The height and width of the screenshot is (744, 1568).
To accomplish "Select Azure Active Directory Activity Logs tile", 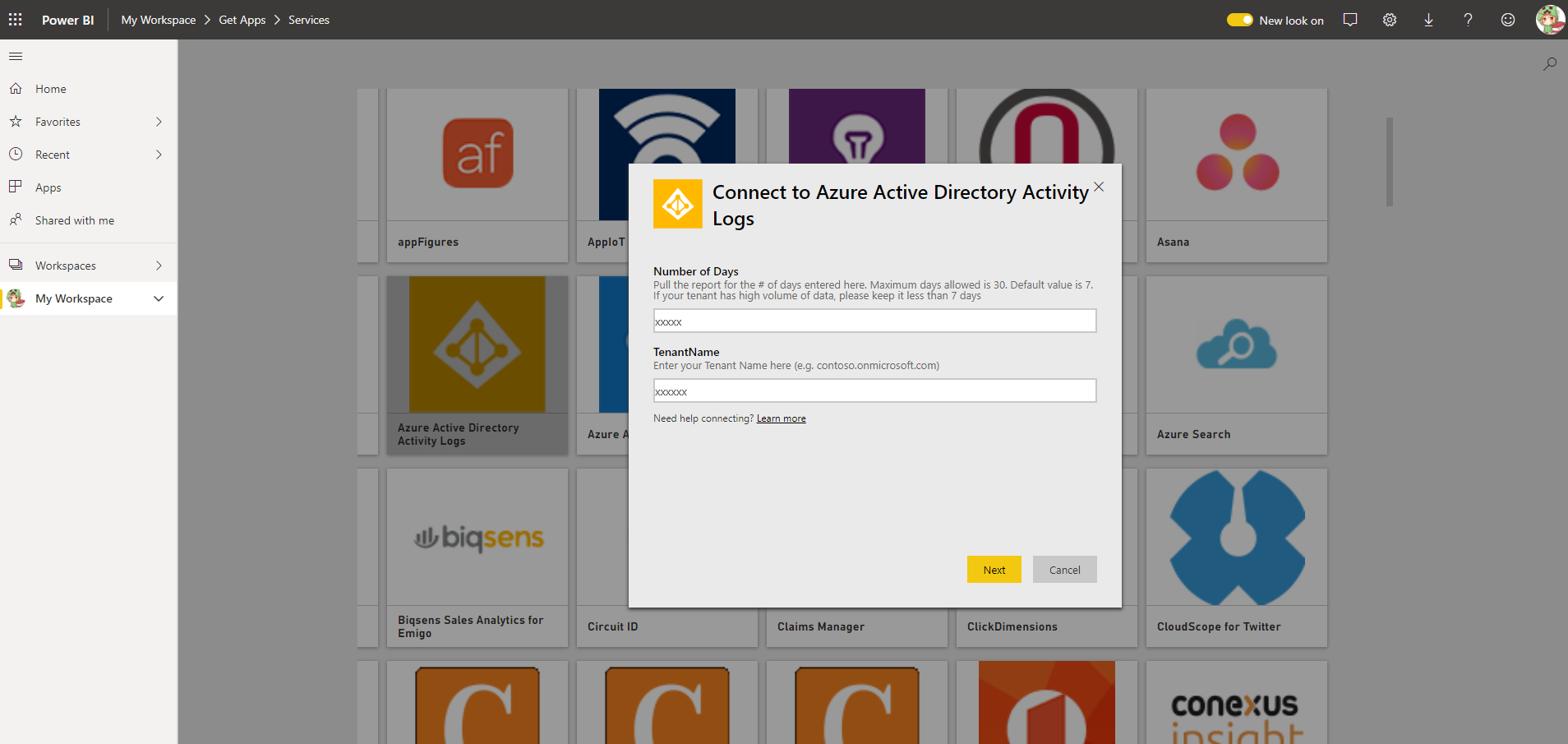I will 477,365.
